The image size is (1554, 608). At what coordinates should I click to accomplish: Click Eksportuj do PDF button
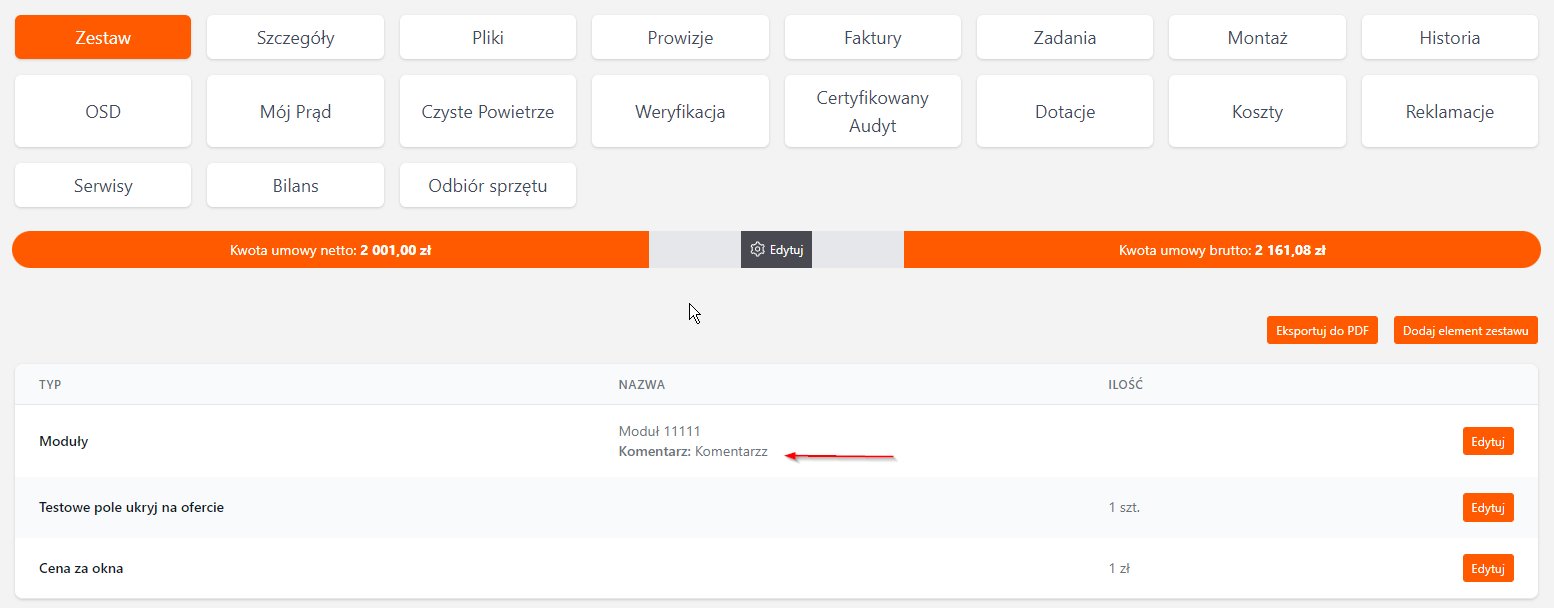pyautogui.click(x=1322, y=331)
